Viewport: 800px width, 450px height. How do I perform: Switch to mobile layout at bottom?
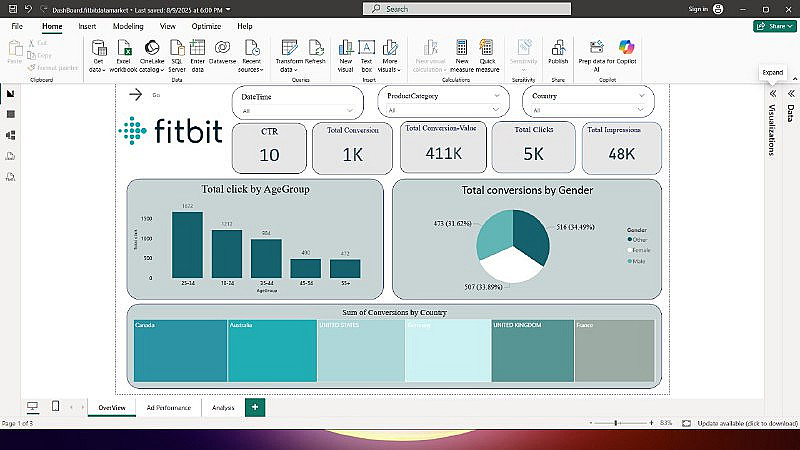tap(56, 407)
